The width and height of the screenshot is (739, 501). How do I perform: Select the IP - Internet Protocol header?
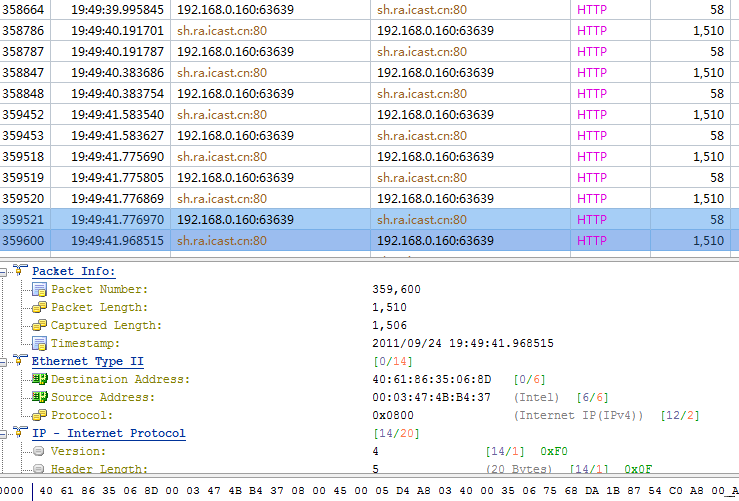pyautogui.click(x=108, y=433)
